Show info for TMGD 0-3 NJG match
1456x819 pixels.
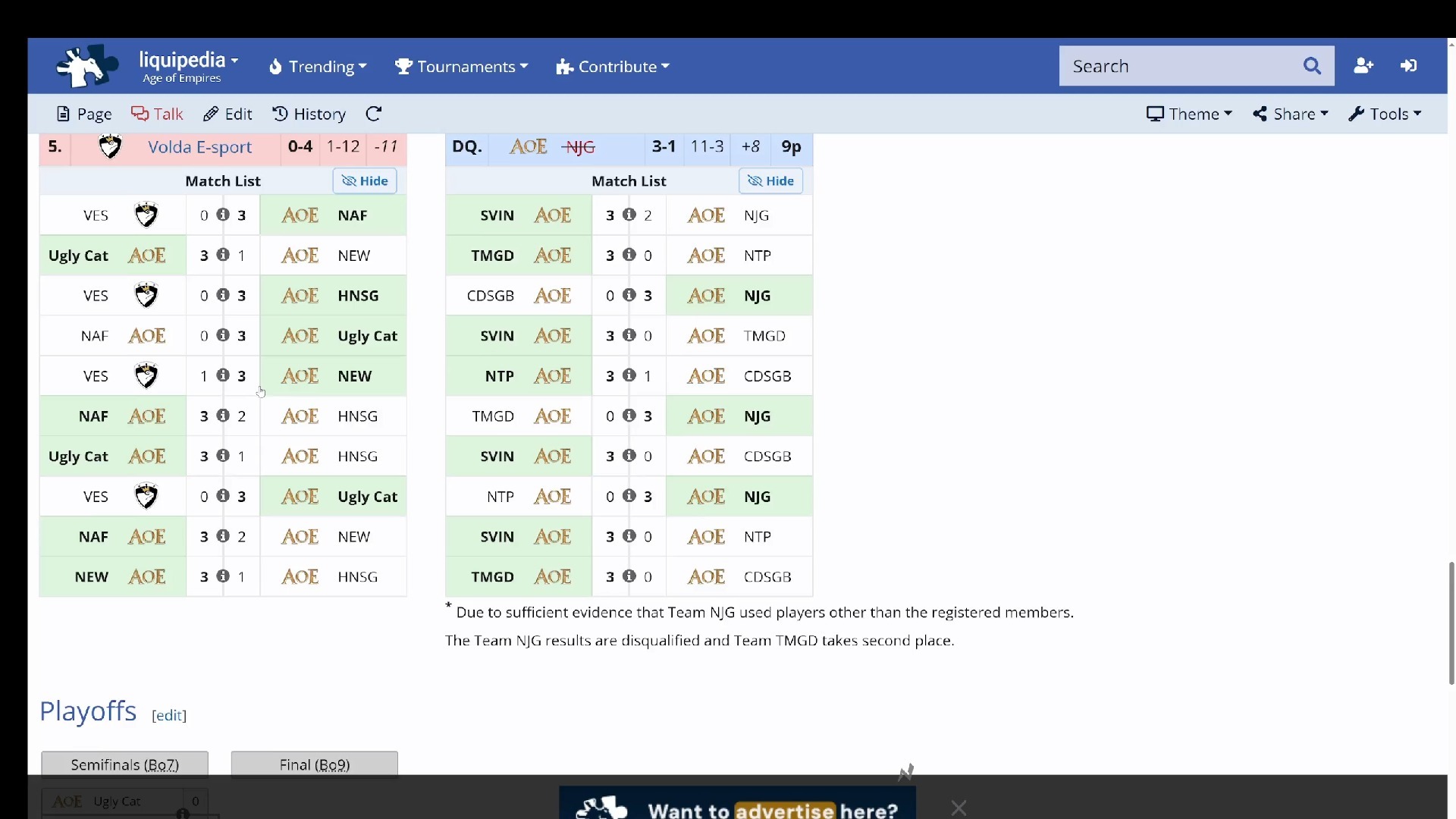click(629, 416)
